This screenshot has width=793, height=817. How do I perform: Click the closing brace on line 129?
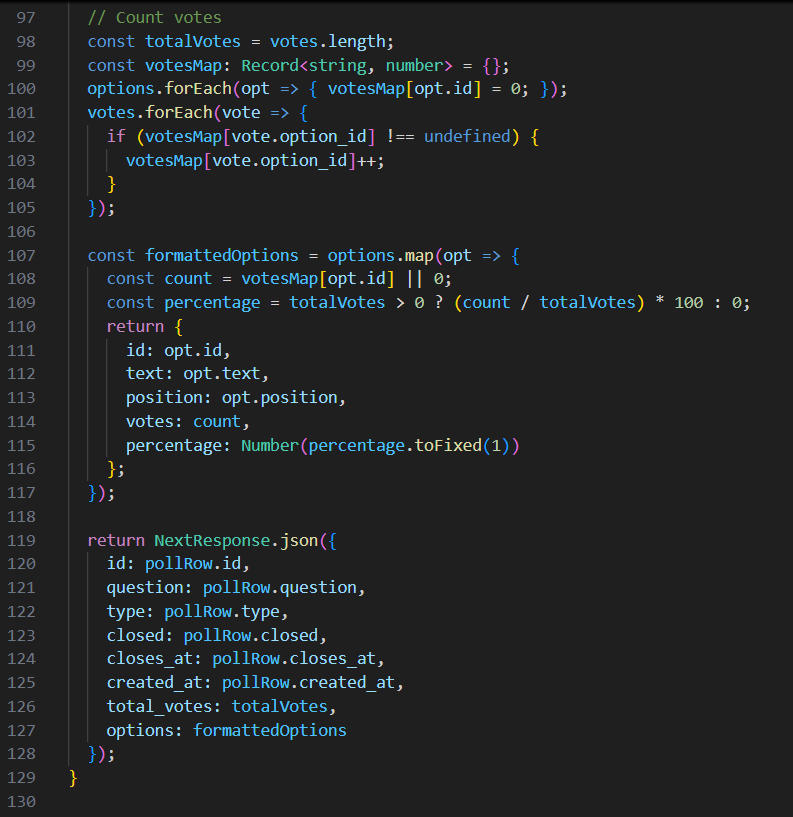(x=73, y=778)
